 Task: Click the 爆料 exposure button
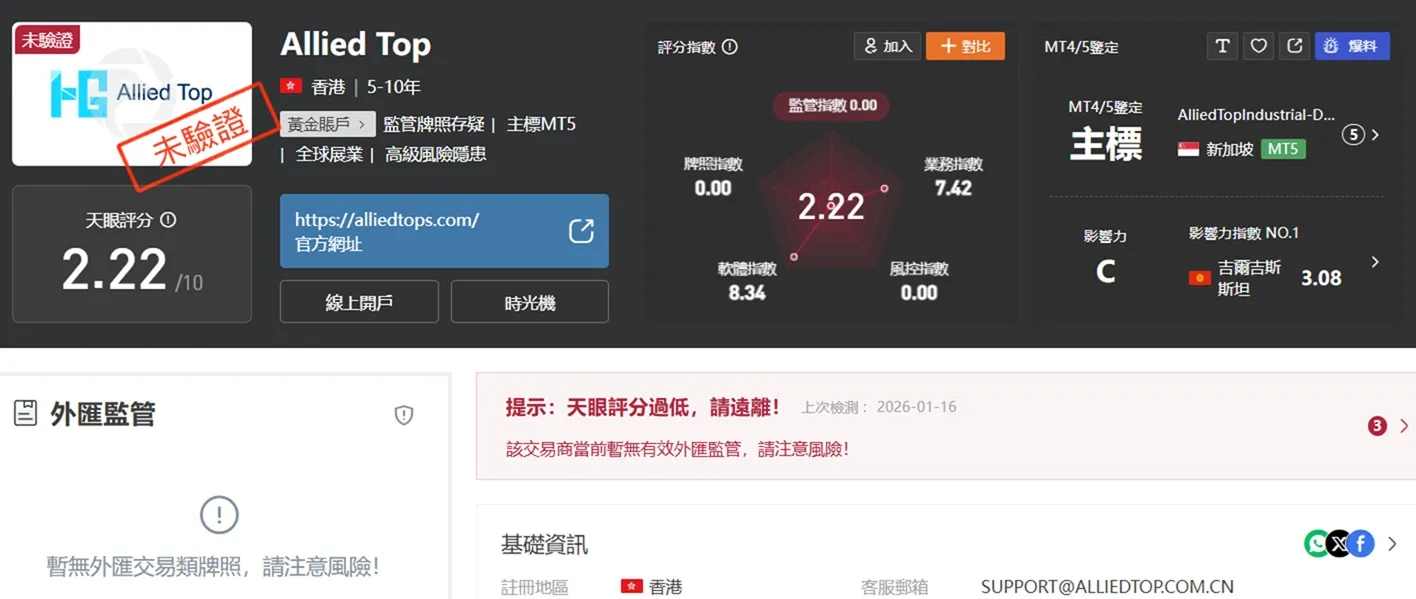pyautogui.click(x=1352, y=46)
